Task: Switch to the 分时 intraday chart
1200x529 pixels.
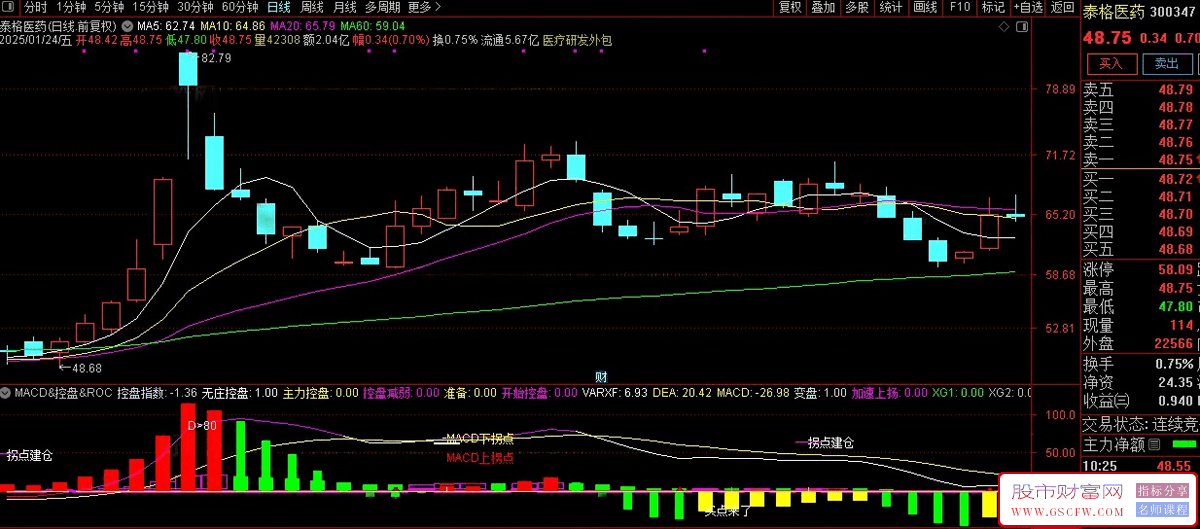Action: point(36,7)
